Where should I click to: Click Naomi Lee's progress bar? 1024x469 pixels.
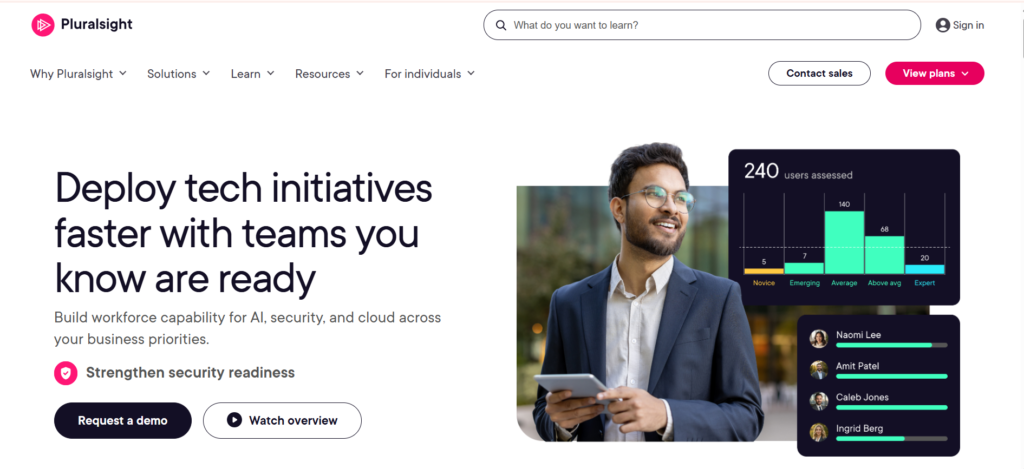tap(891, 345)
